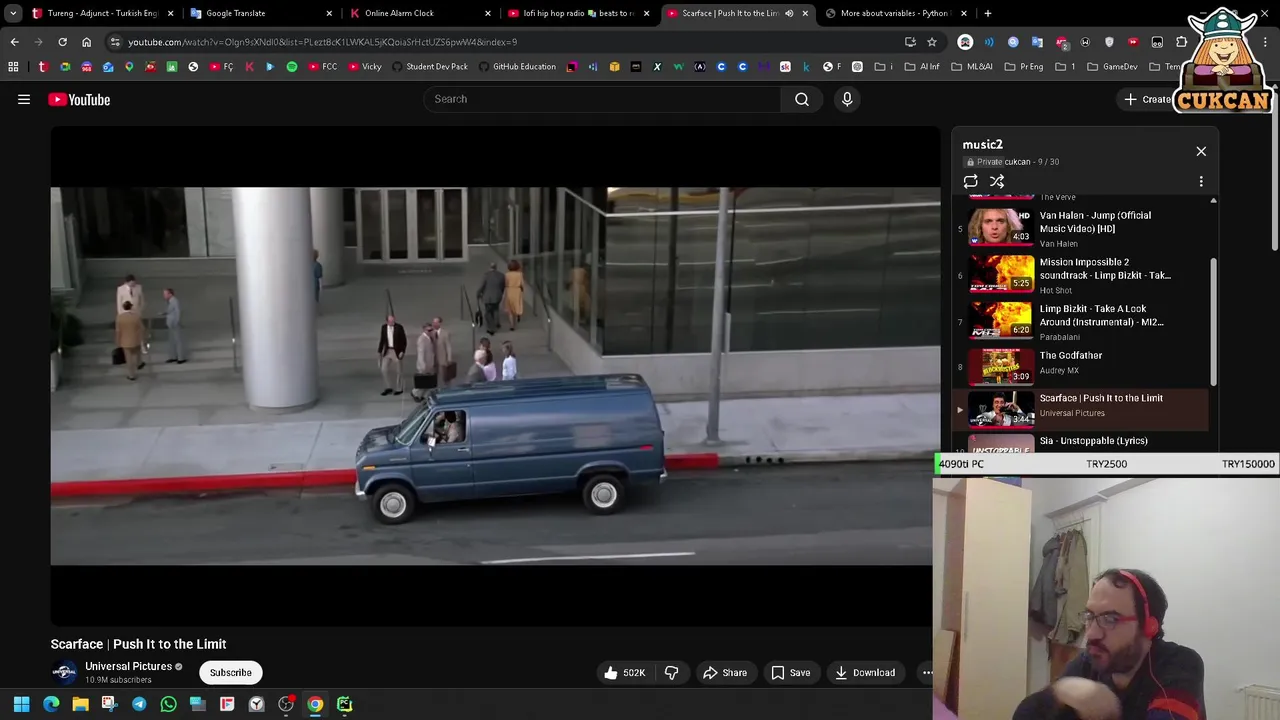Open the Universal Pictures channel avatar
This screenshot has height=720, width=1280.
coord(64,672)
